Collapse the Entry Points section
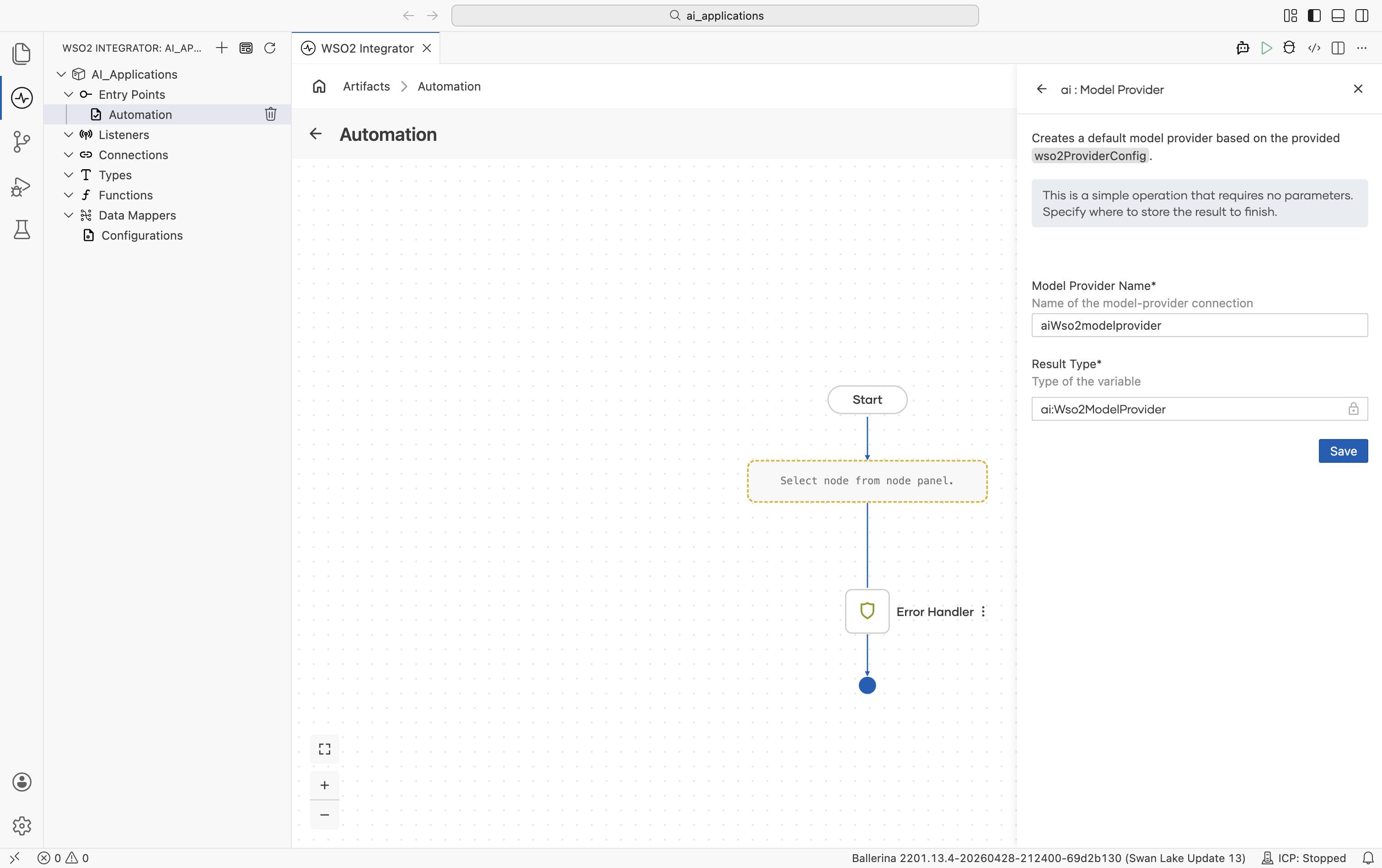This screenshot has height=868, width=1382. click(x=68, y=94)
